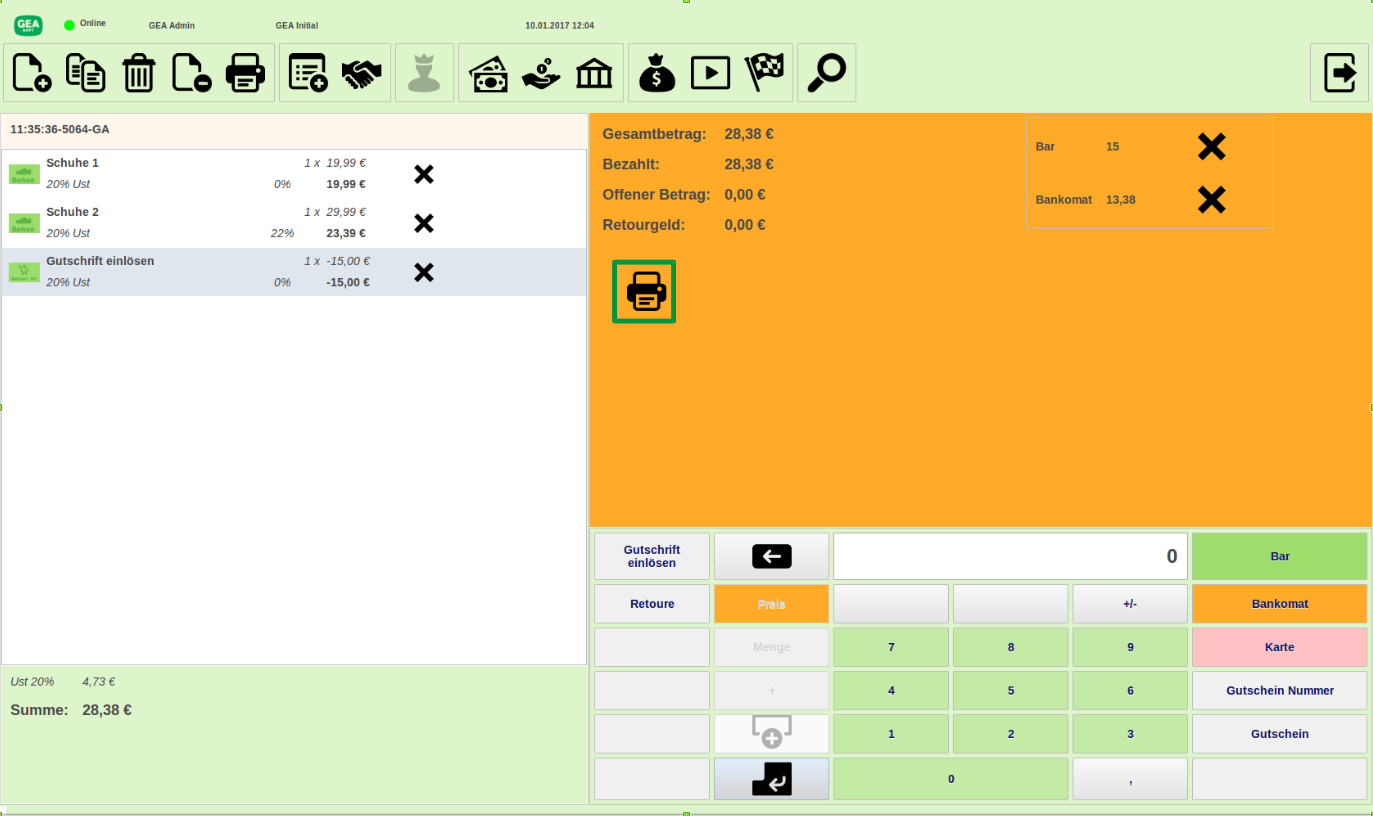Remove the Bankomat payment of 13,38
The height and width of the screenshot is (816, 1373).
click(x=1211, y=200)
